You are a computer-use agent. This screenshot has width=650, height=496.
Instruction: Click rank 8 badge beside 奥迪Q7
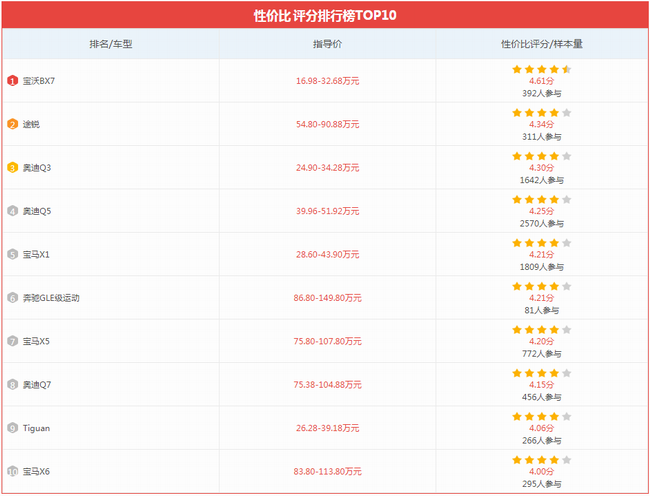(12, 385)
